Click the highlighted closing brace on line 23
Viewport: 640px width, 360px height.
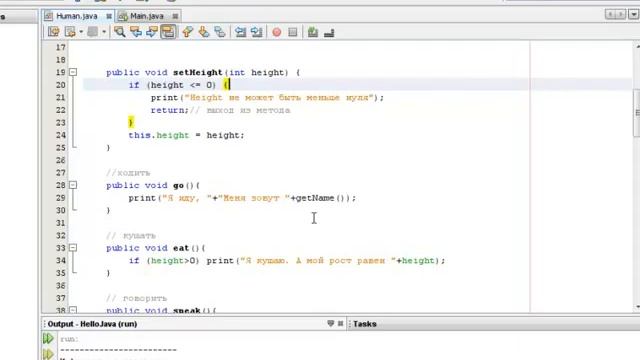point(131,122)
